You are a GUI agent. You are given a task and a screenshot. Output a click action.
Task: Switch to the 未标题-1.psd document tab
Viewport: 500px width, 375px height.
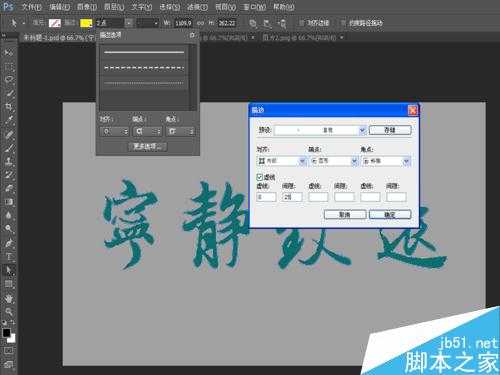(58, 38)
